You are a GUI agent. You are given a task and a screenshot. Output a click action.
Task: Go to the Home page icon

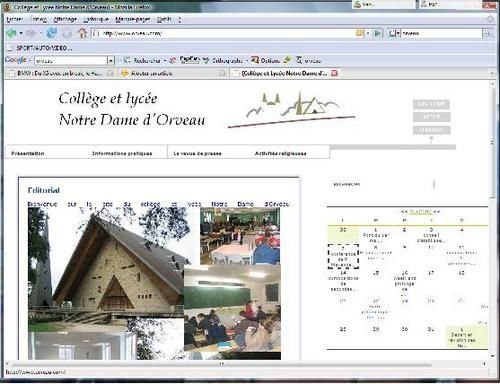point(82,33)
